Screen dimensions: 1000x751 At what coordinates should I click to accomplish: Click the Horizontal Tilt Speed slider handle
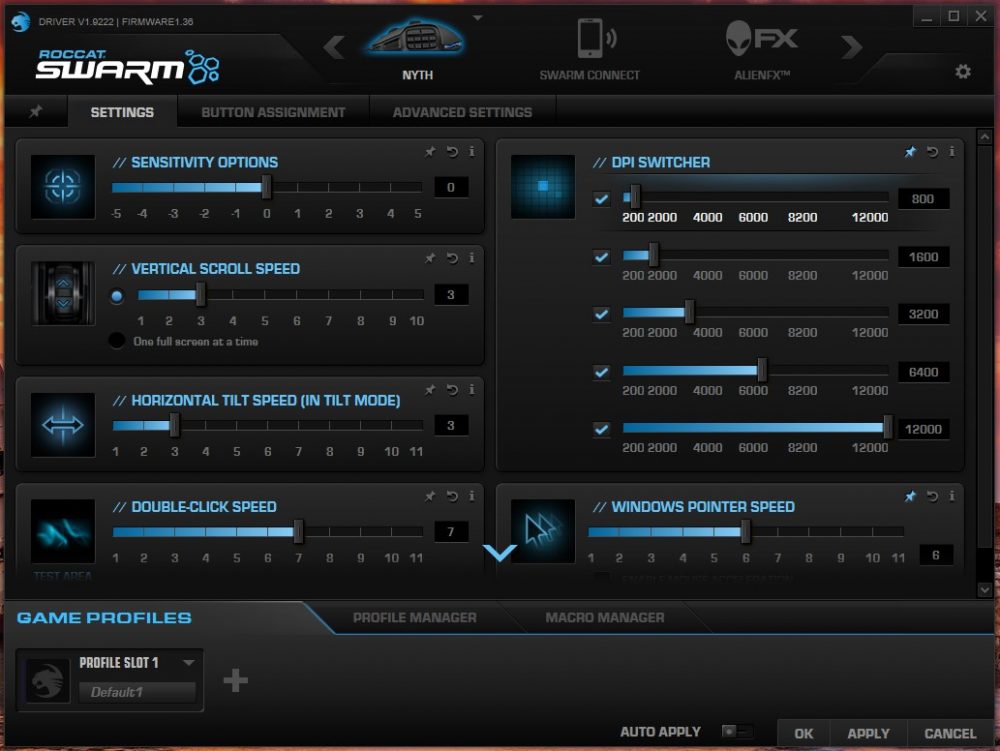tap(174, 425)
